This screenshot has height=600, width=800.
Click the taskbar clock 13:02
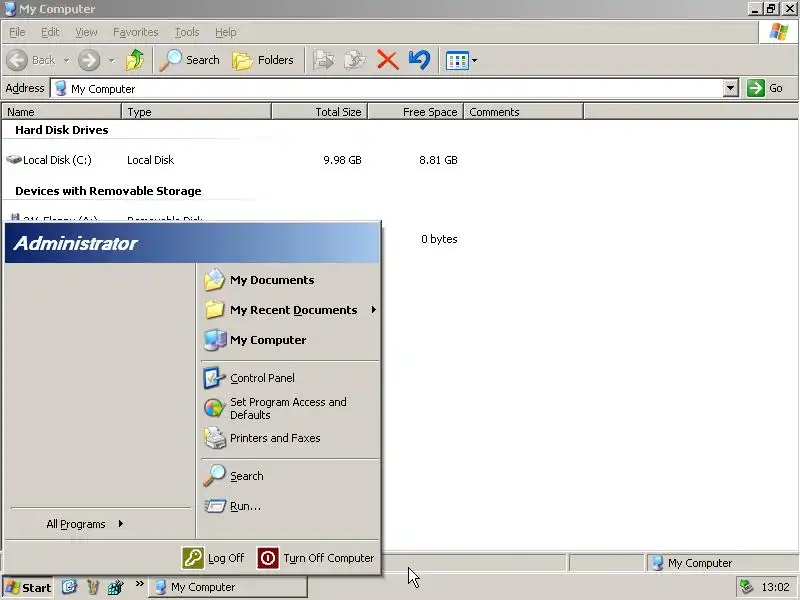coord(775,587)
